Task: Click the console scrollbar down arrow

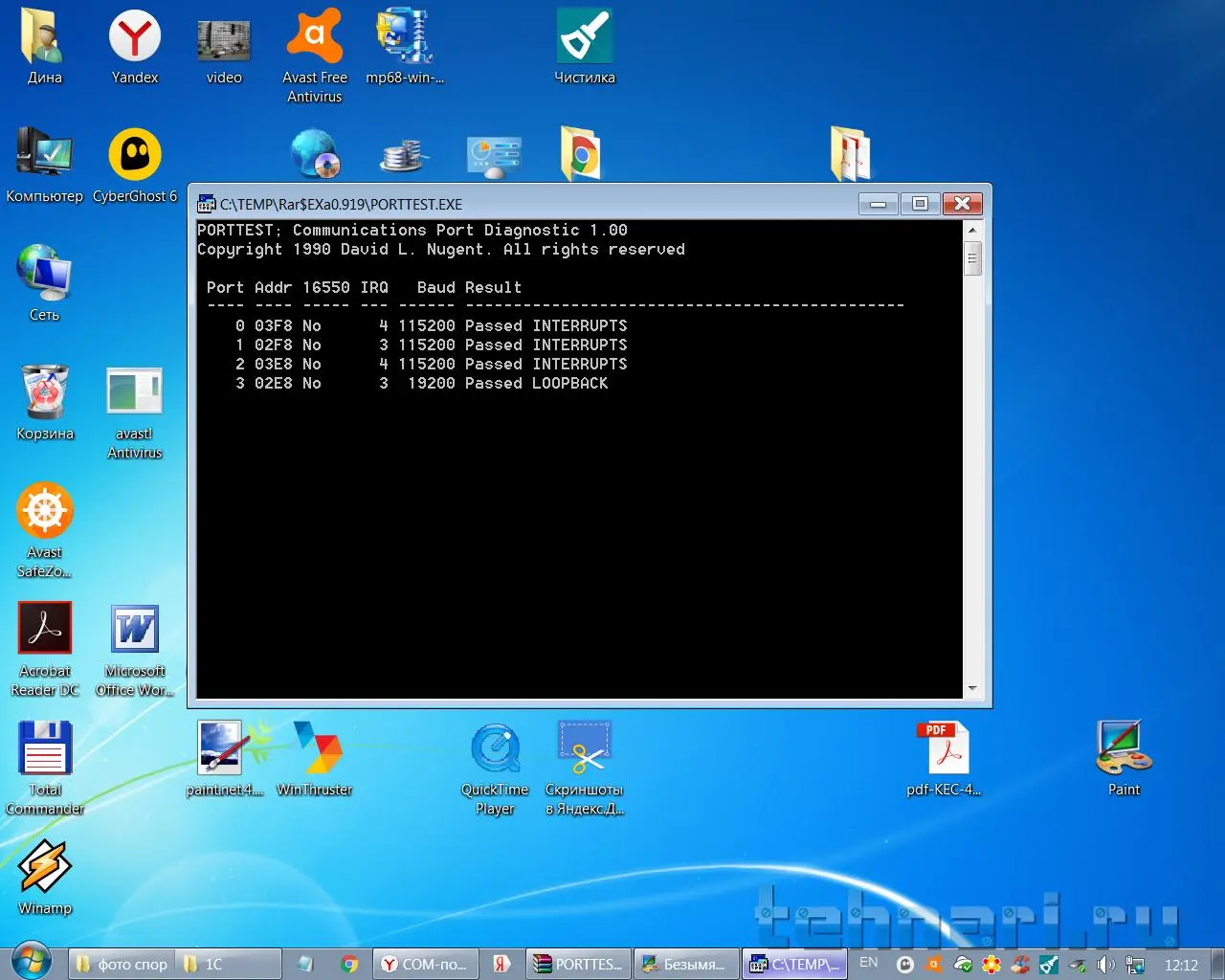Action: tap(972, 688)
